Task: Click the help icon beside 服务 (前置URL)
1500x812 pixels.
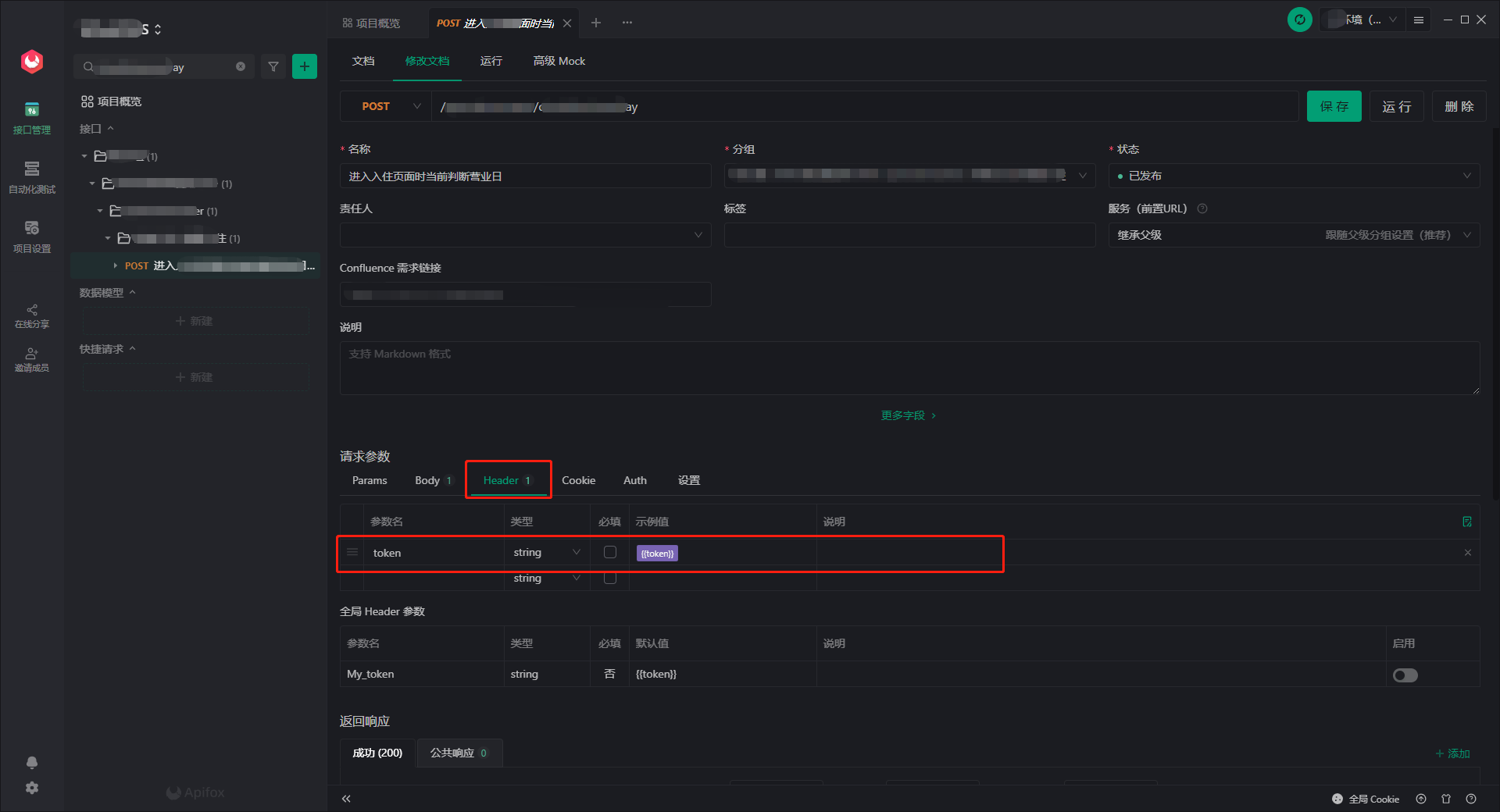Action: pos(1202,208)
